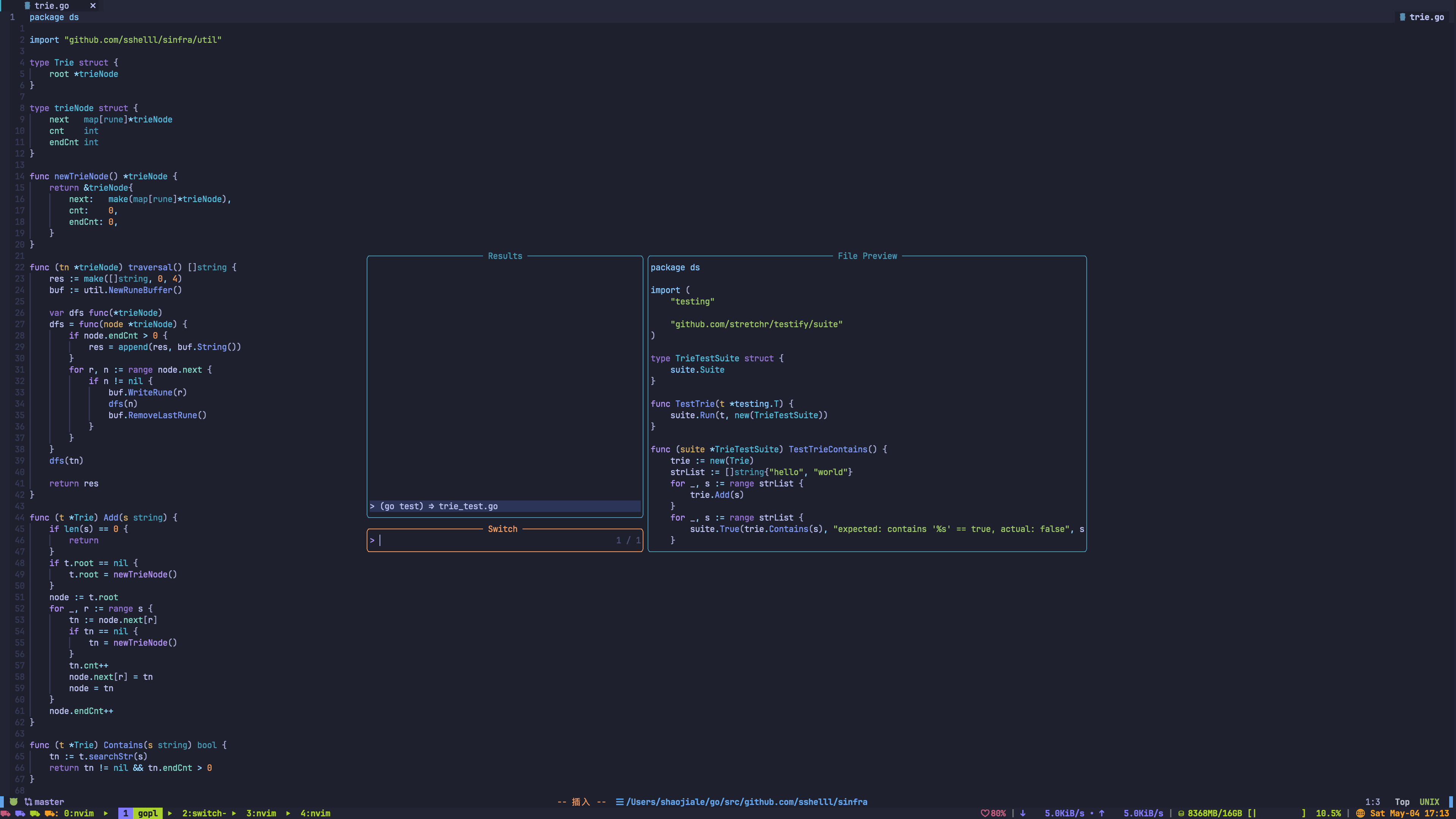The height and width of the screenshot is (819, 1456).
Task: Select tmux window 4:nvim
Action: point(315,813)
